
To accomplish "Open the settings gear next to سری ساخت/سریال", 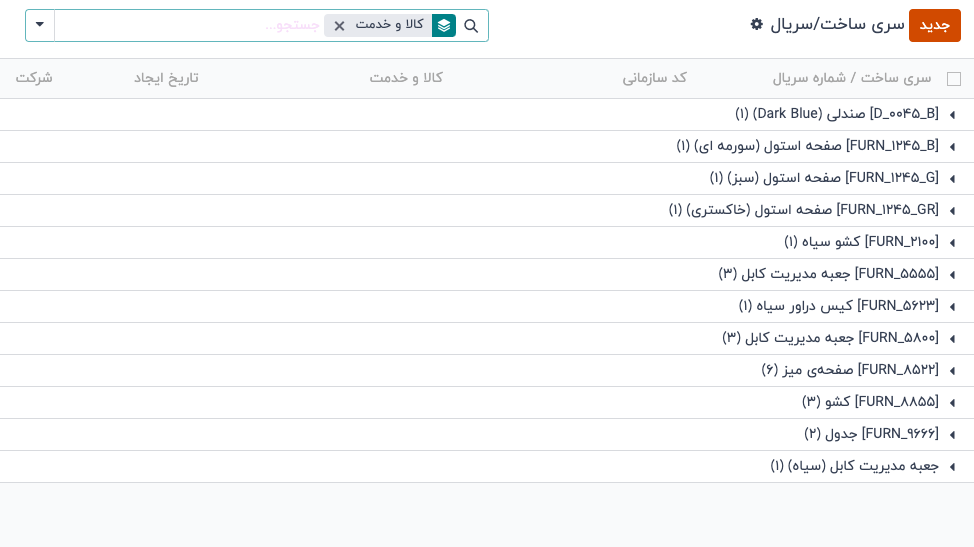I will pyautogui.click(x=757, y=24).
